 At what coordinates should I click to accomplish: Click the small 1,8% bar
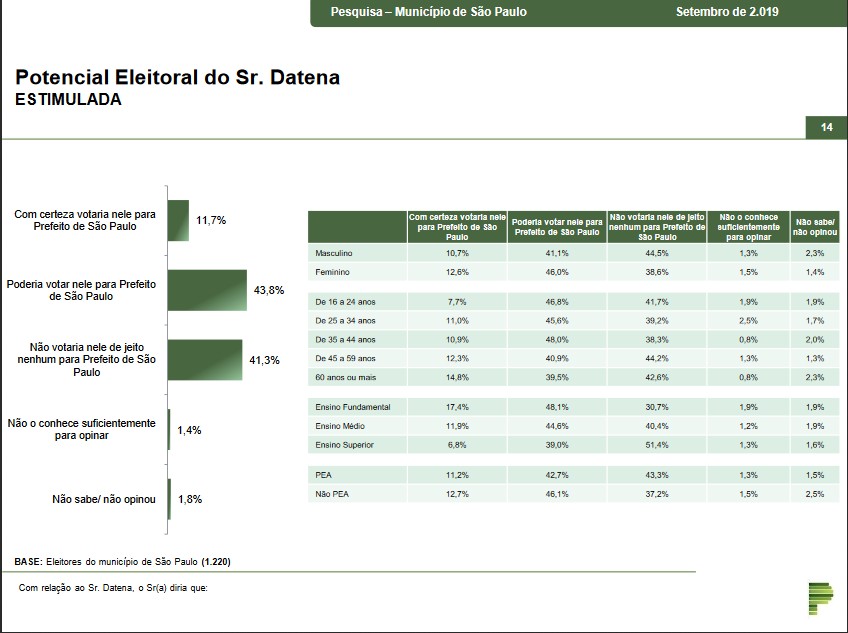[x=169, y=499]
